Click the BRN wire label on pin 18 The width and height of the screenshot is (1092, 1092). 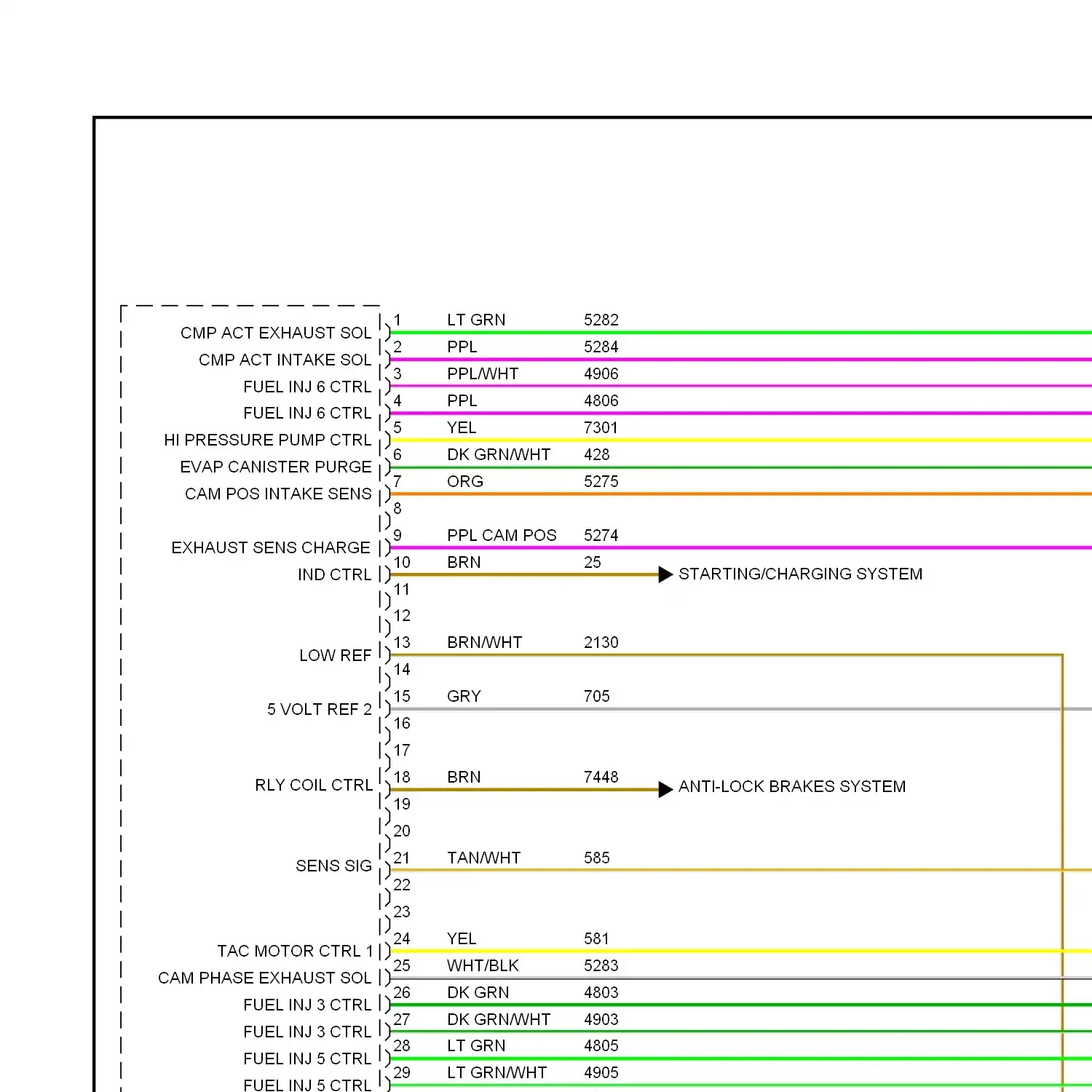pyautogui.click(x=464, y=777)
